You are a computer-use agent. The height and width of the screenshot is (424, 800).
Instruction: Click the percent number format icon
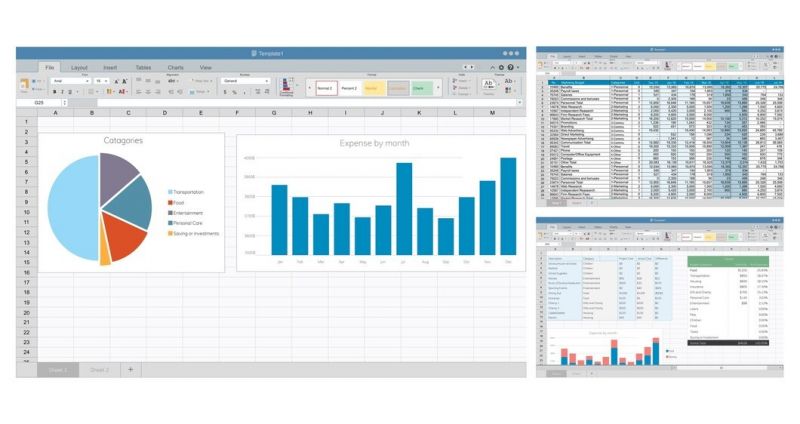232,92
